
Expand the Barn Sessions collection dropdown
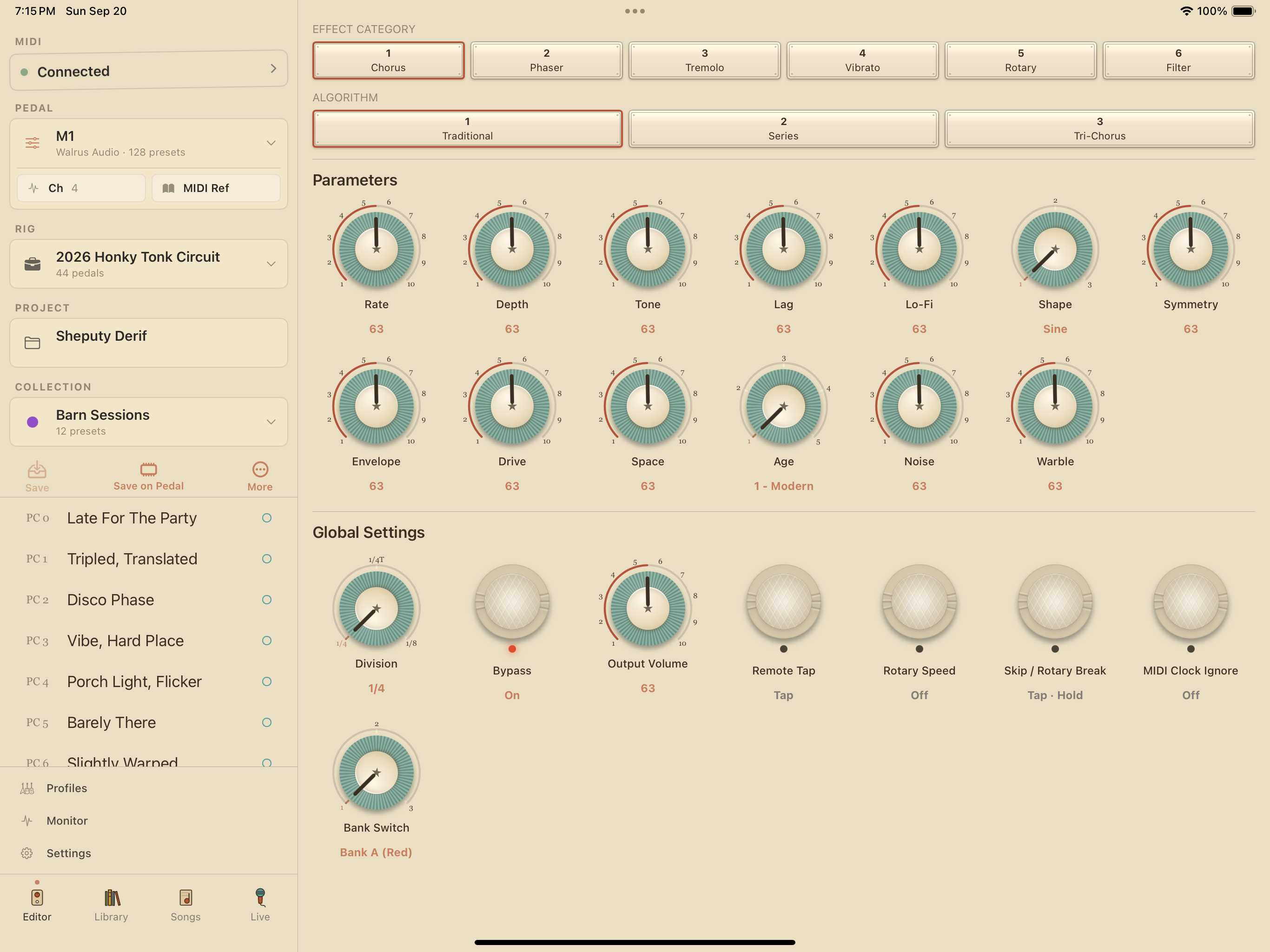271,422
